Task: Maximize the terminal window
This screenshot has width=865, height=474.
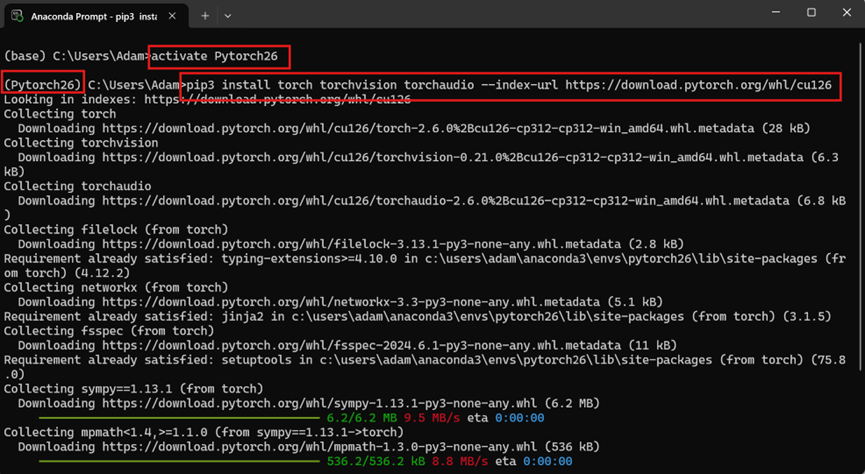Action: [811, 12]
